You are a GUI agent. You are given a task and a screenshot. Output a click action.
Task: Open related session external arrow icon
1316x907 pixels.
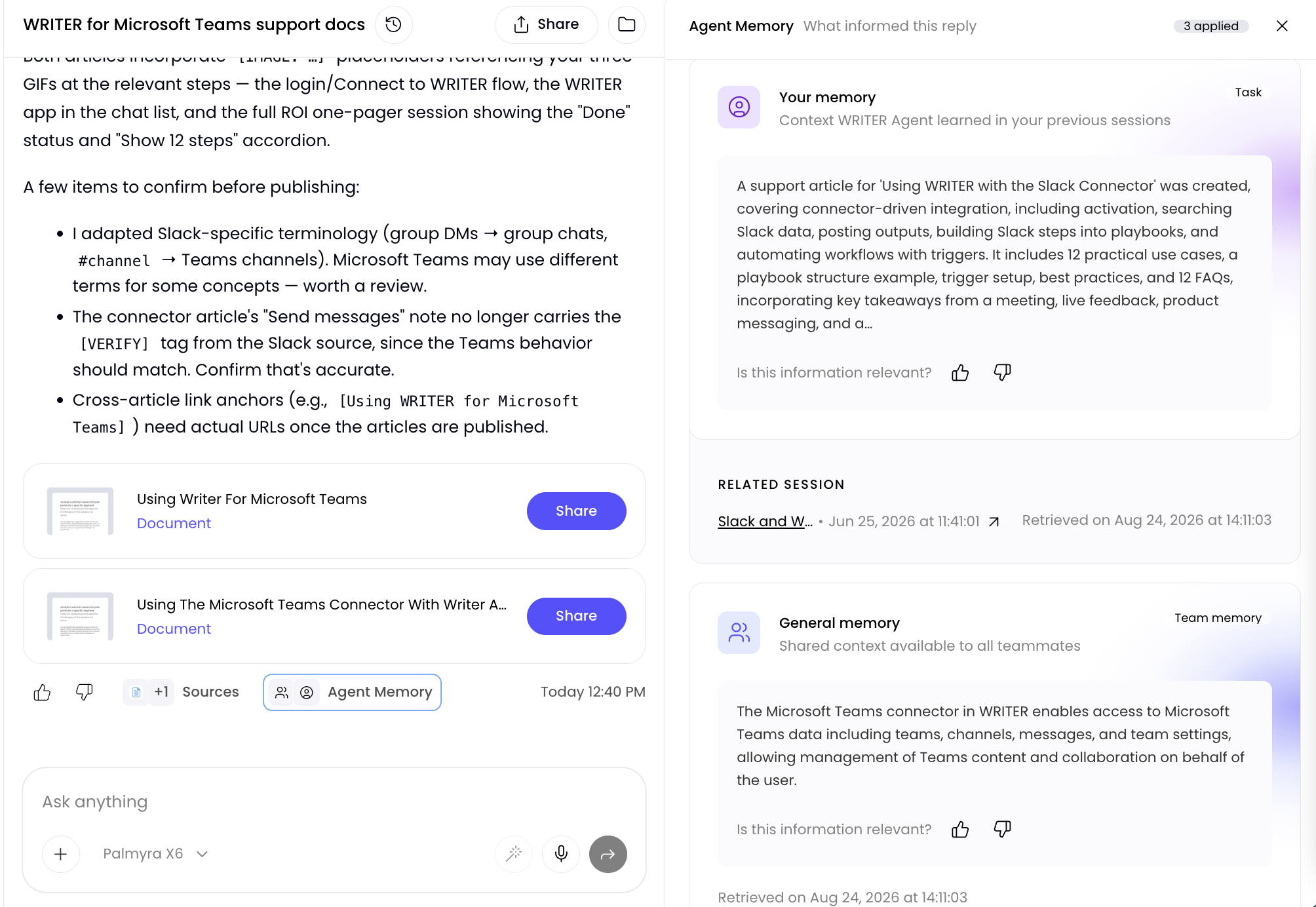[994, 522]
